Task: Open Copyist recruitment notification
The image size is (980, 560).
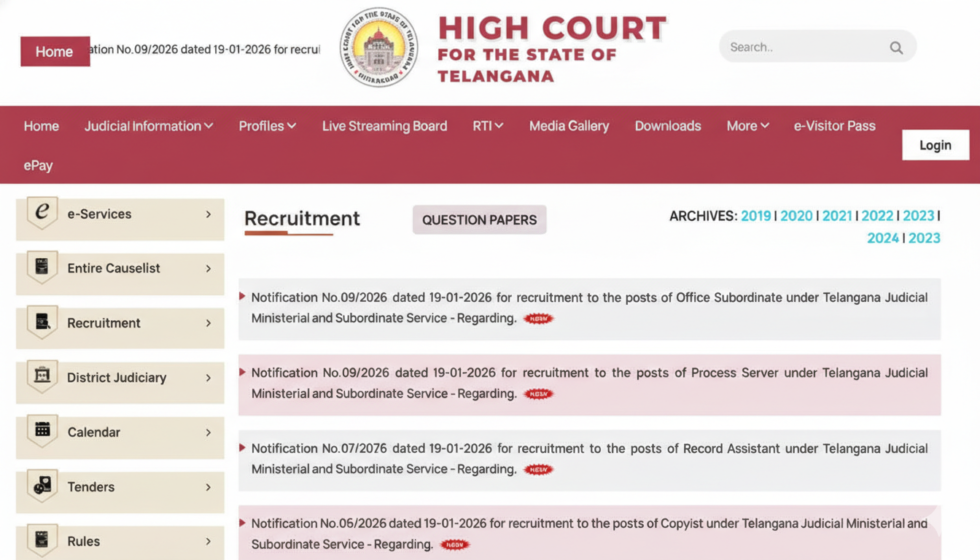Action: [589, 534]
